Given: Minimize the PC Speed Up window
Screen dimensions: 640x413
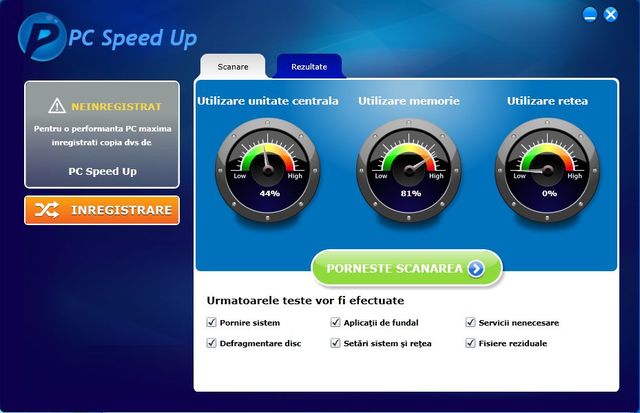Looking at the screenshot, I should tap(590, 15).
